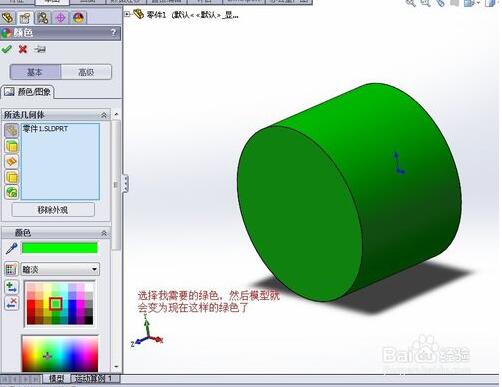The width and height of the screenshot is (502, 387).
Task: Switch to the PropertyManager tab icon
Action: point(25,18)
